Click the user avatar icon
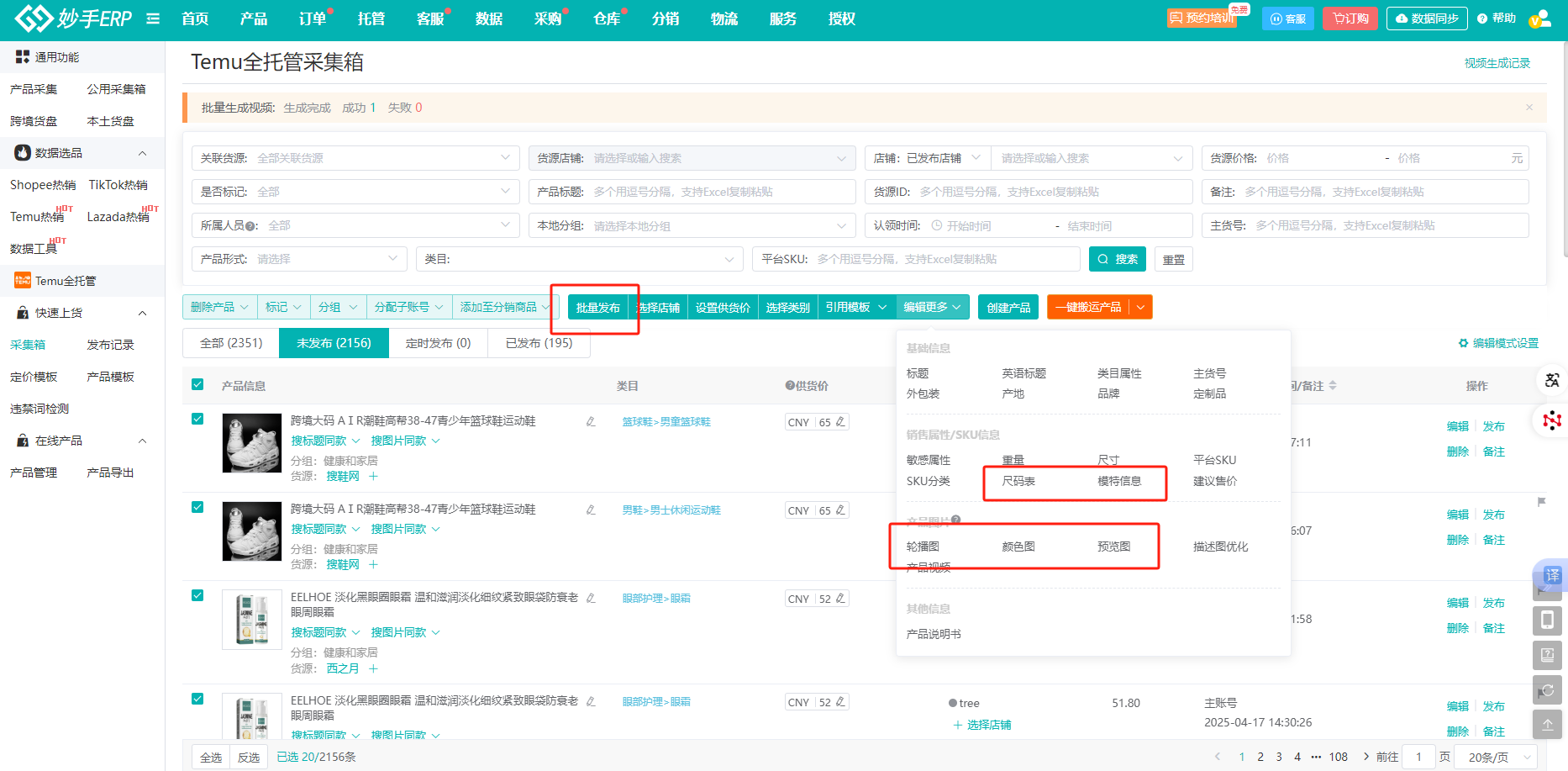This screenshot has width=1568, height=771. coord(1540,18)
